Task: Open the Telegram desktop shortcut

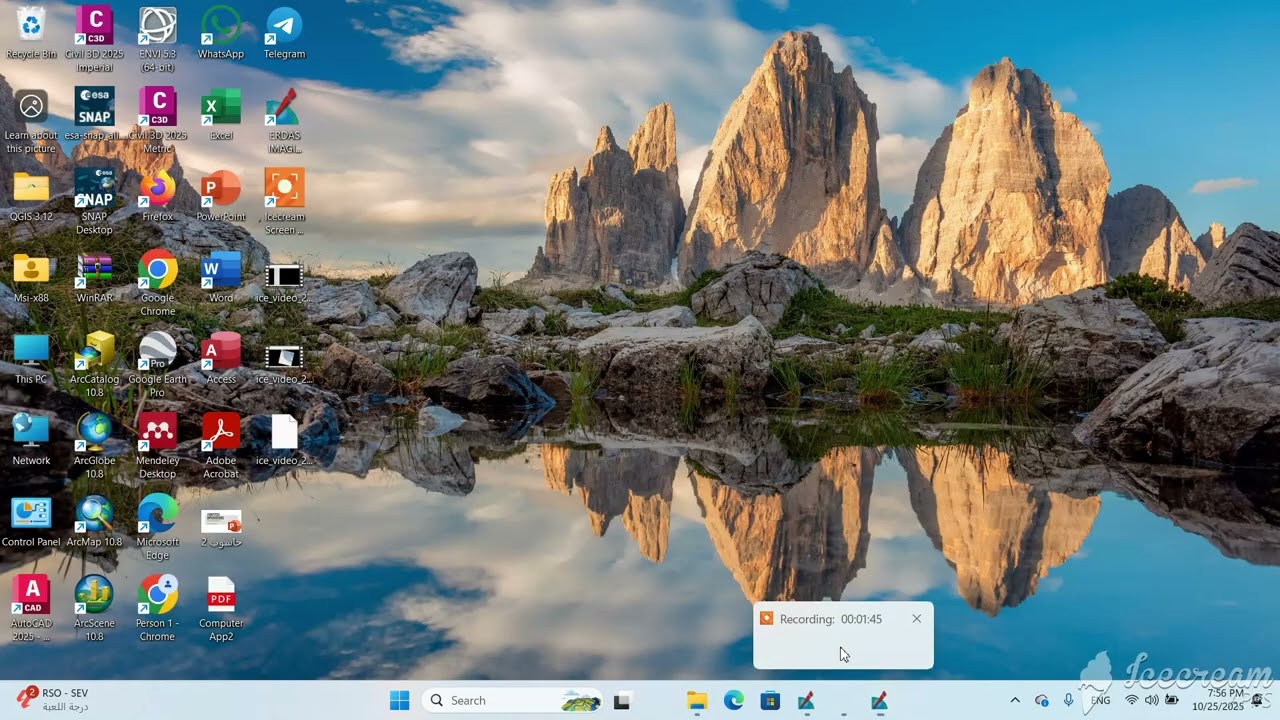Action: point(284,32)
